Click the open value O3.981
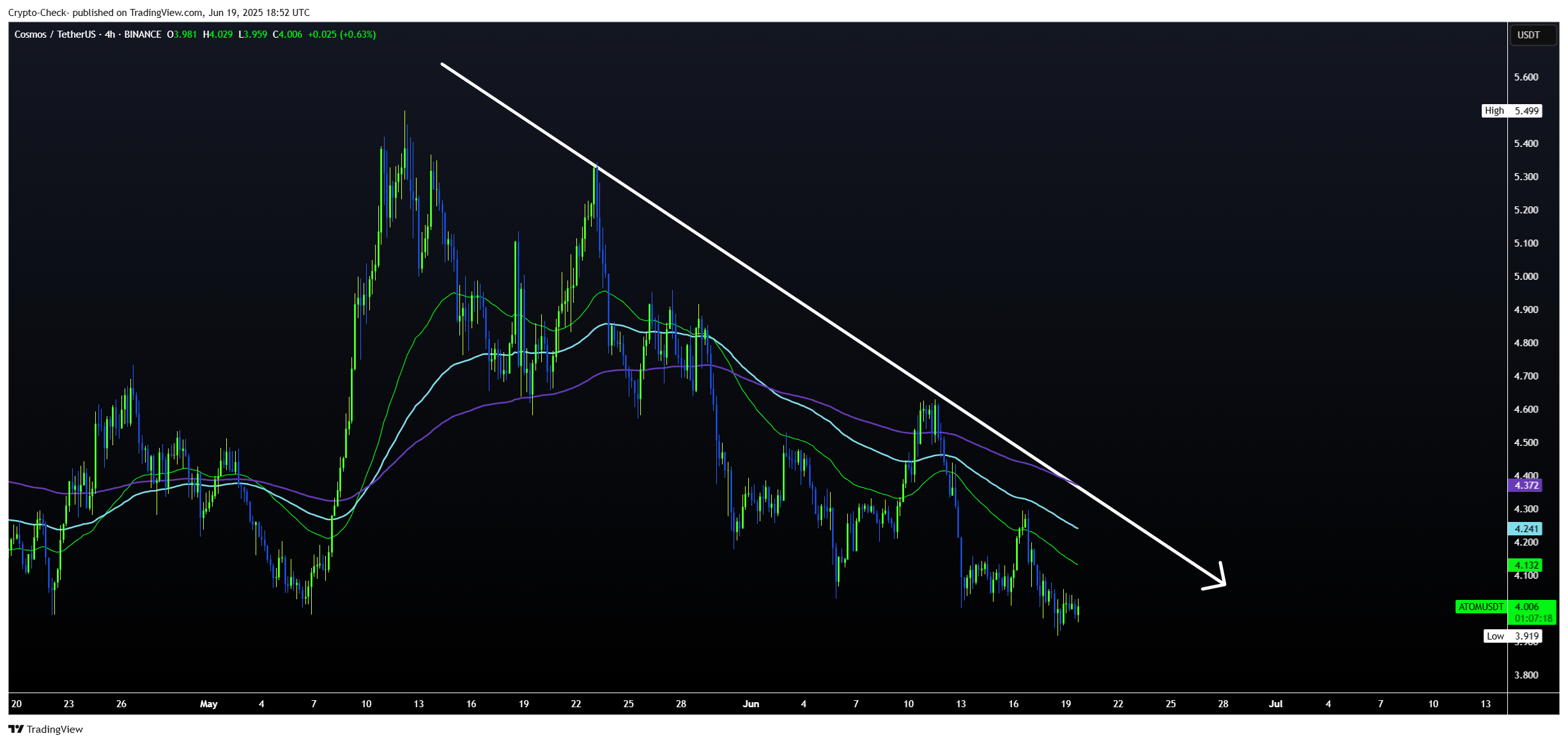Viewport: 1568px width, 743px height. coord(182,34)
